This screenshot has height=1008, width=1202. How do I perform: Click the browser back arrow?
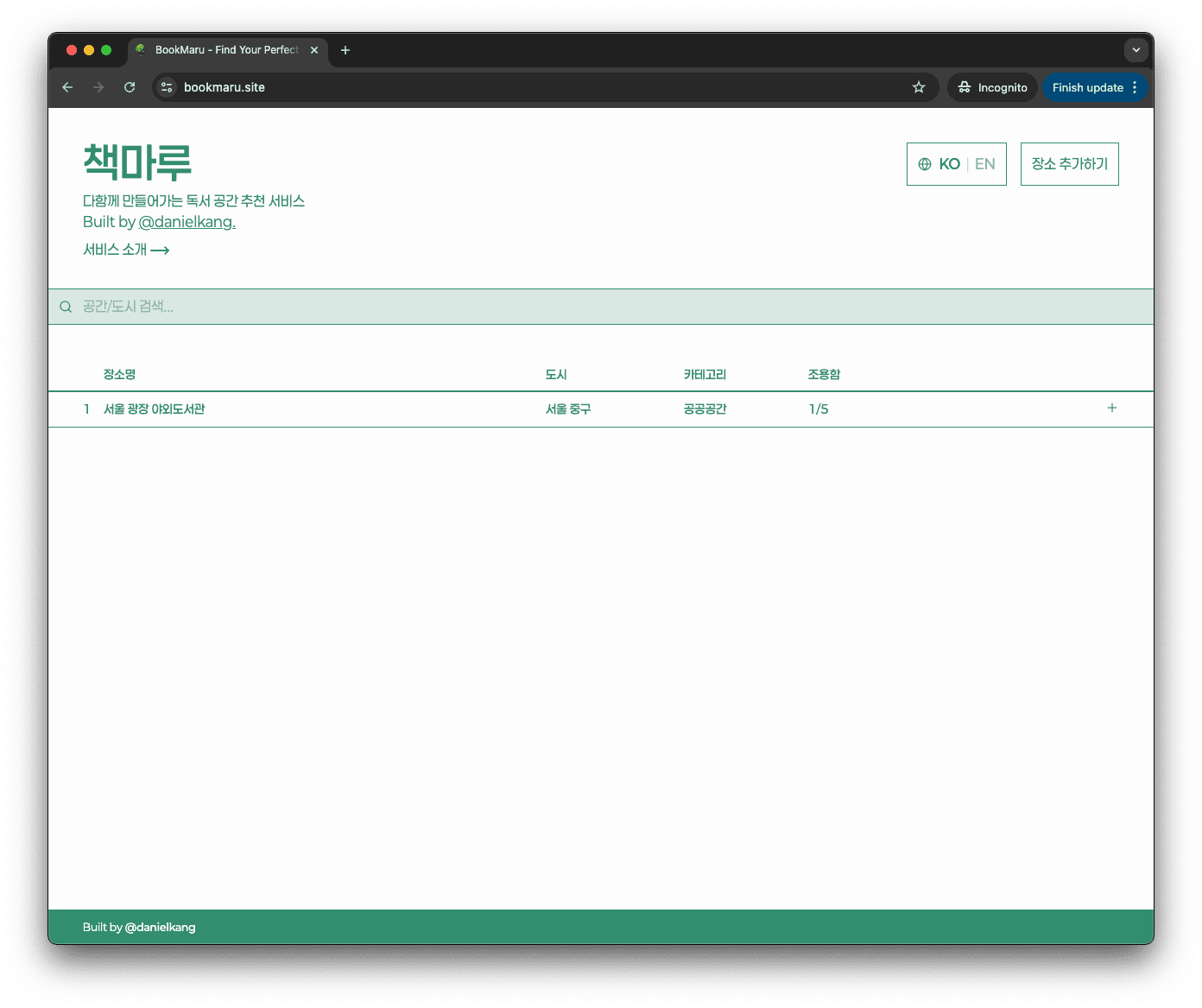[67, 87]
